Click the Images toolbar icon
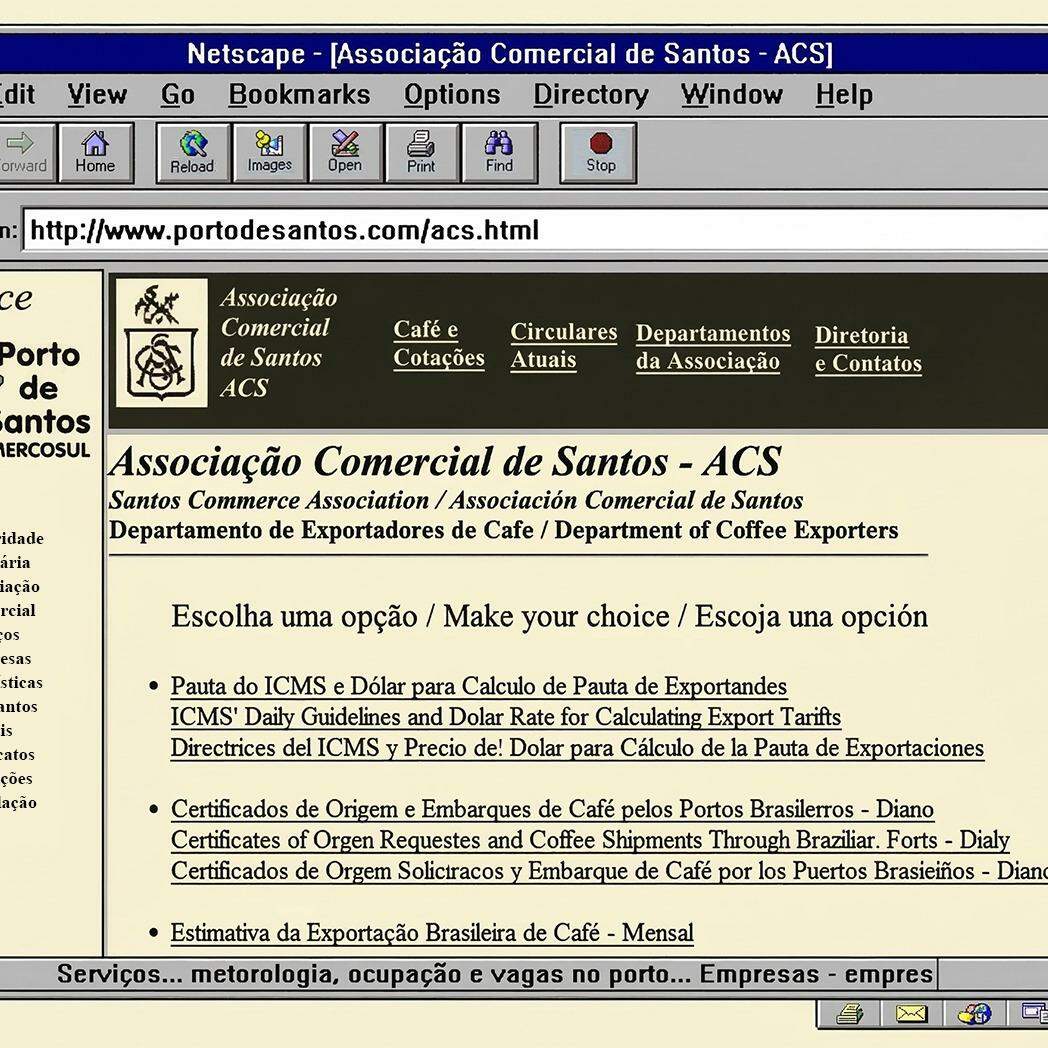 point(269,152)
